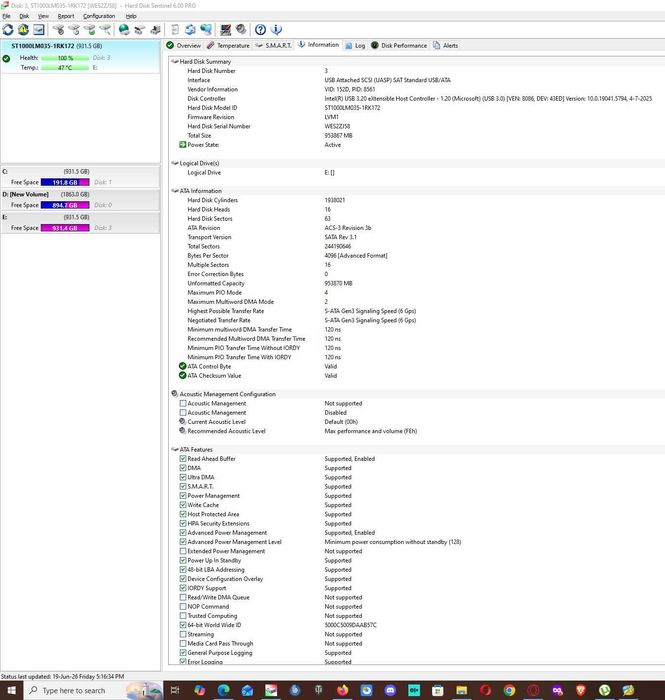Toggle the Extended Power Management checkbox
The width and height of the screenshot is (665, 700).
(183, 551)
